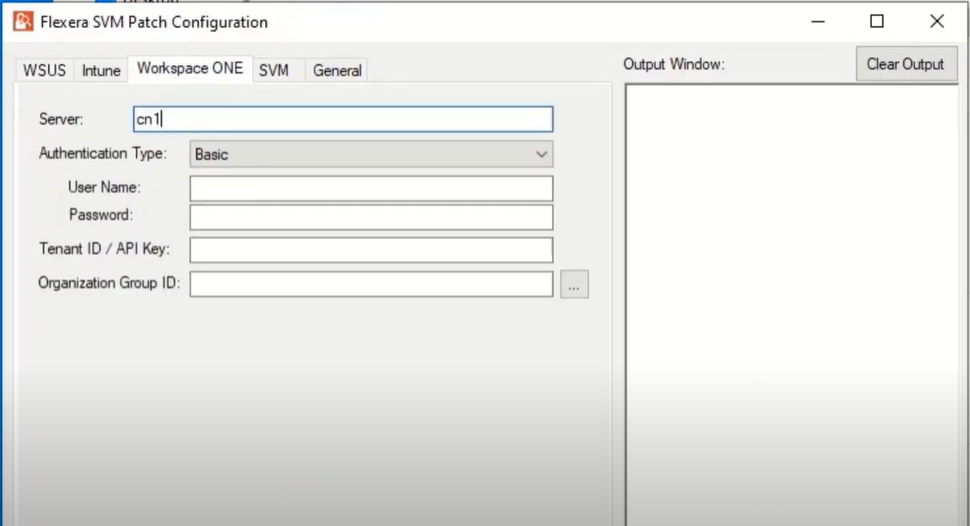Click inside the Output Window text area

pyautogui.click(x=792, y=304)
